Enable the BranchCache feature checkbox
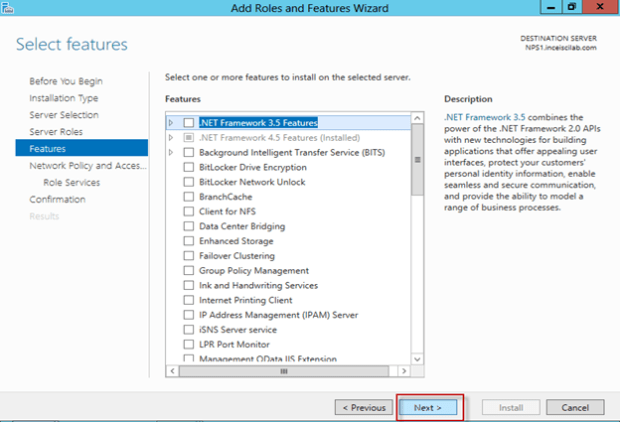620x422 pixels. [189, 197]
